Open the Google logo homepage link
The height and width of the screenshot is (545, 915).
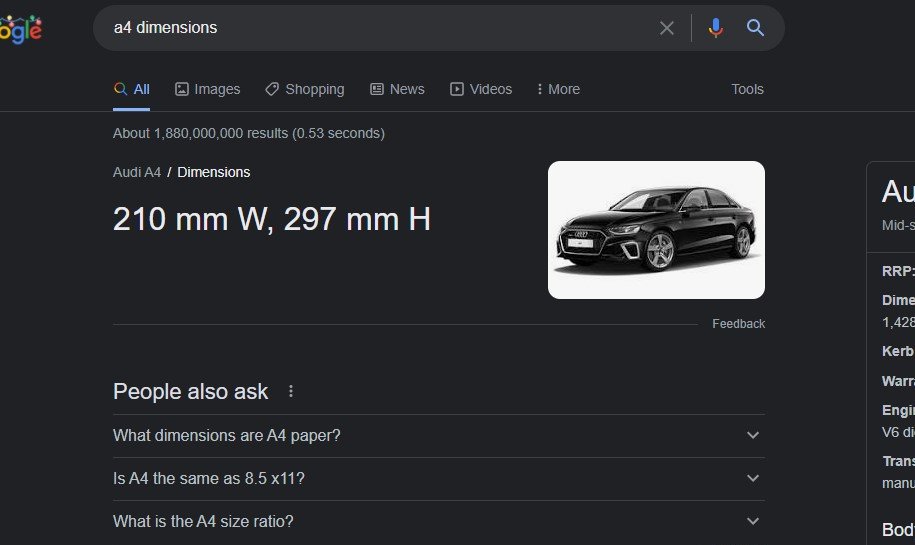[21, 29]
